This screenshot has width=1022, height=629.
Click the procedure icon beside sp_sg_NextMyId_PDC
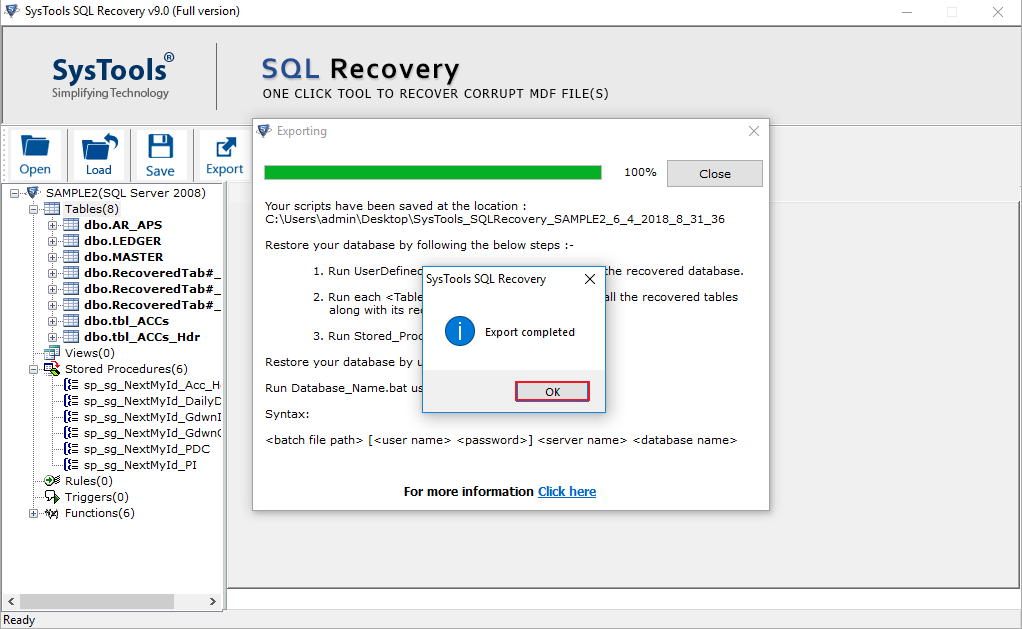tap(71, 449)
